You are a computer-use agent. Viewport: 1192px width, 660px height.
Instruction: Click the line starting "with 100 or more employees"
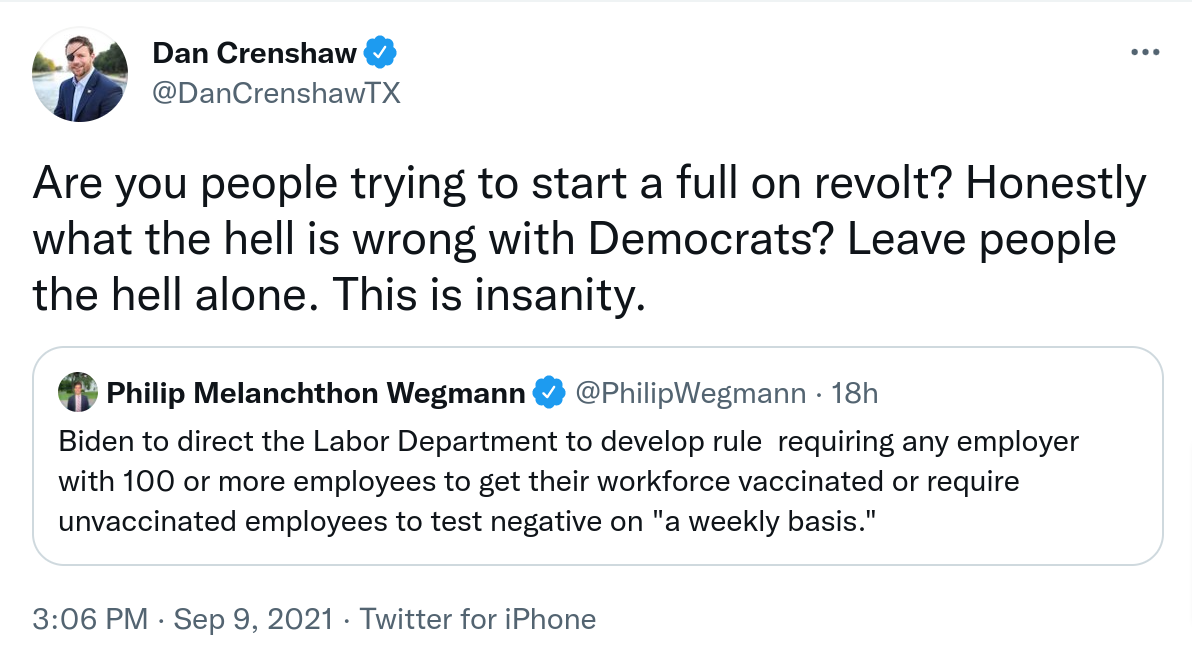(539, 481)
